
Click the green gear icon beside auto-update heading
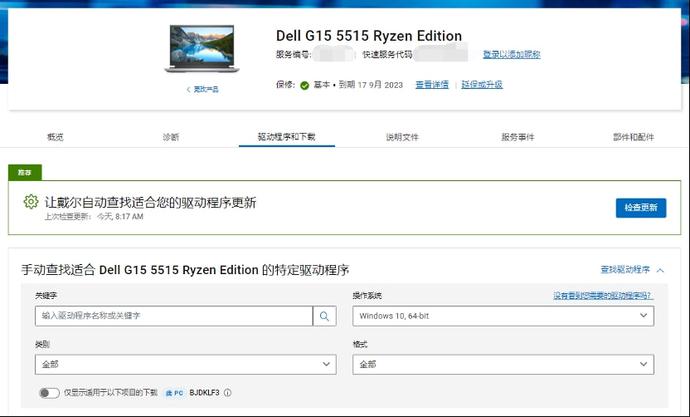pyautogui.click(x=31, y=202)
